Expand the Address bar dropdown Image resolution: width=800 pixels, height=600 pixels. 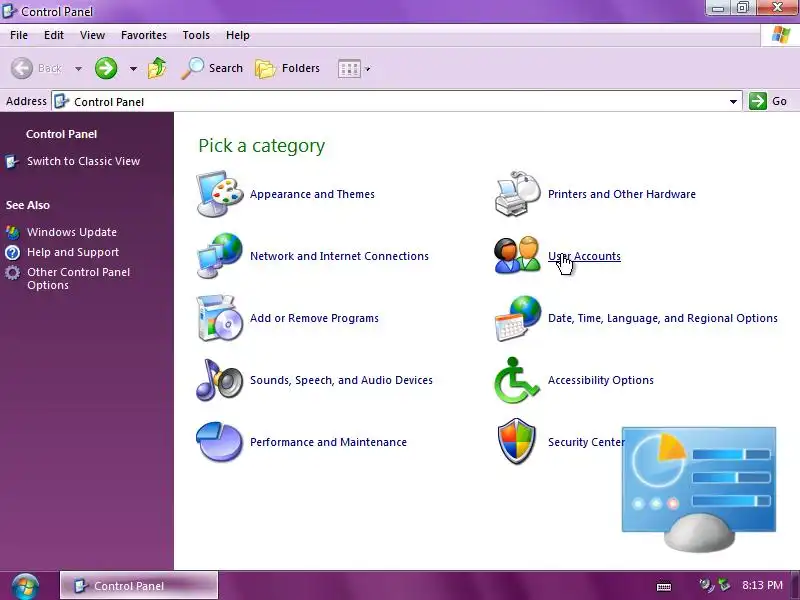(733, 101)
